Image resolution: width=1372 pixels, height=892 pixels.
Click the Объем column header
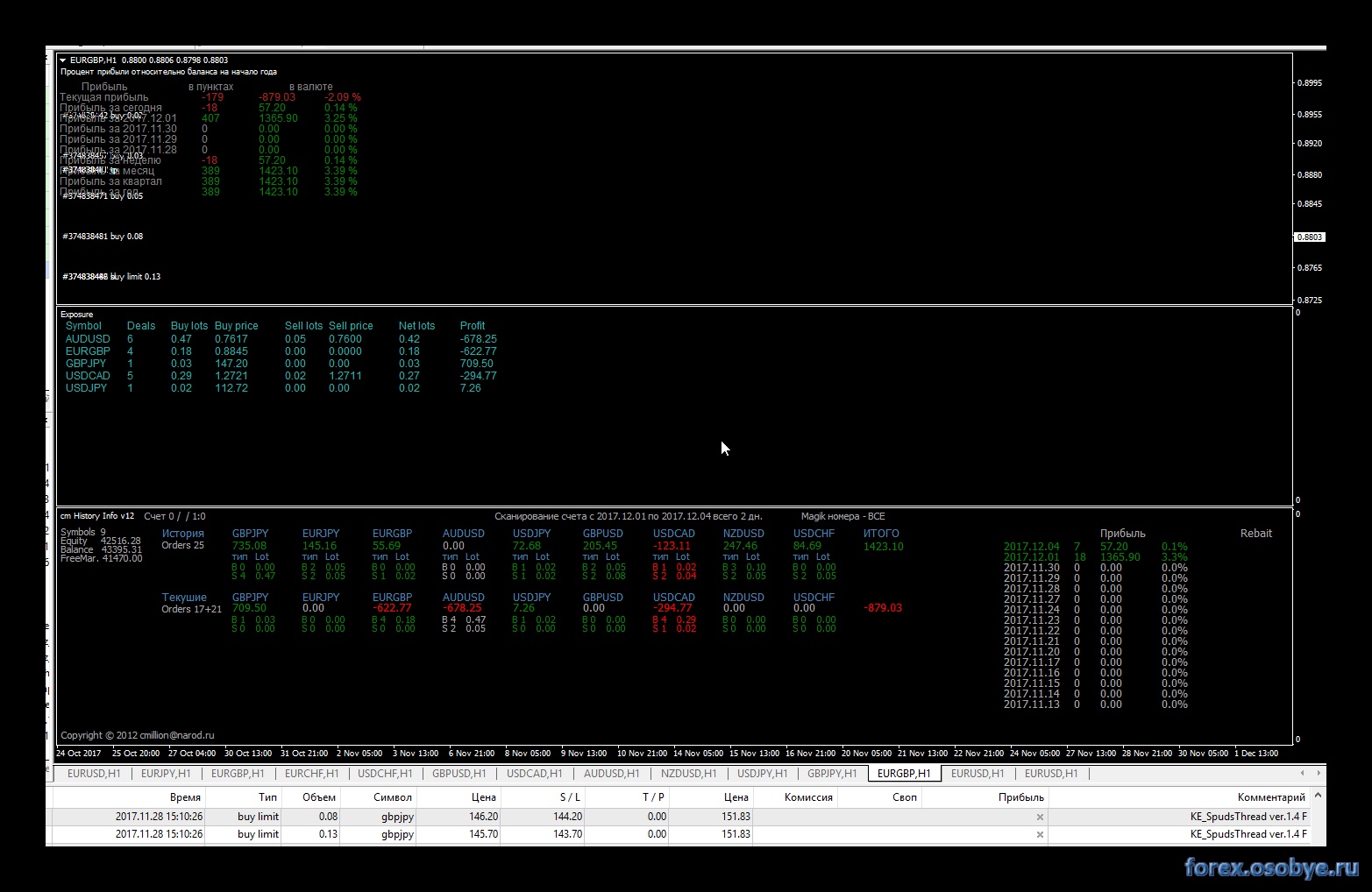pos(310,797)
